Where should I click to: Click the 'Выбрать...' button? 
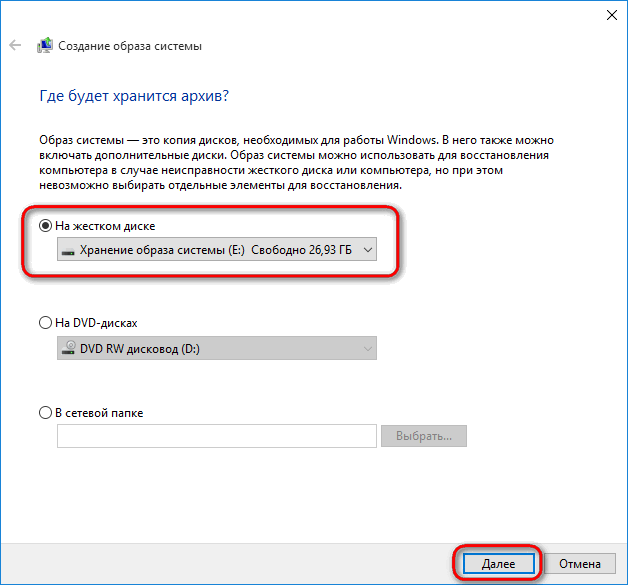(x=424, y=436)
